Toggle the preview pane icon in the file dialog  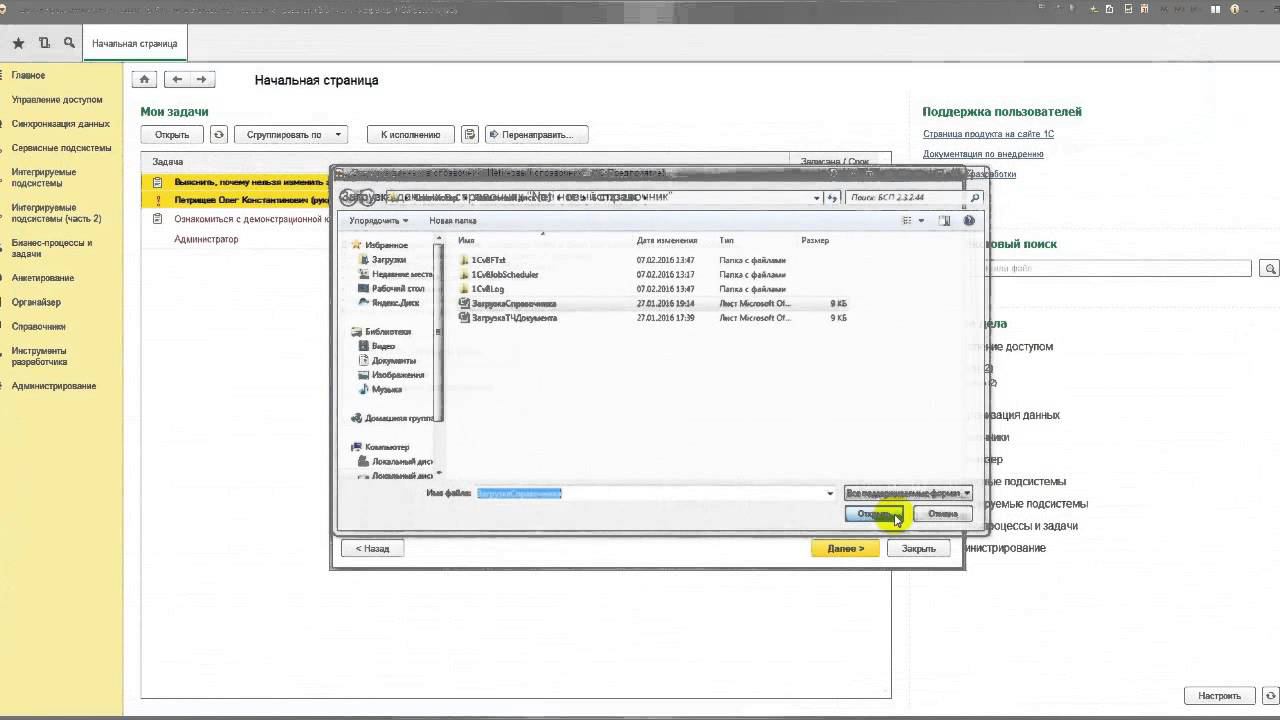pos(944,220)
